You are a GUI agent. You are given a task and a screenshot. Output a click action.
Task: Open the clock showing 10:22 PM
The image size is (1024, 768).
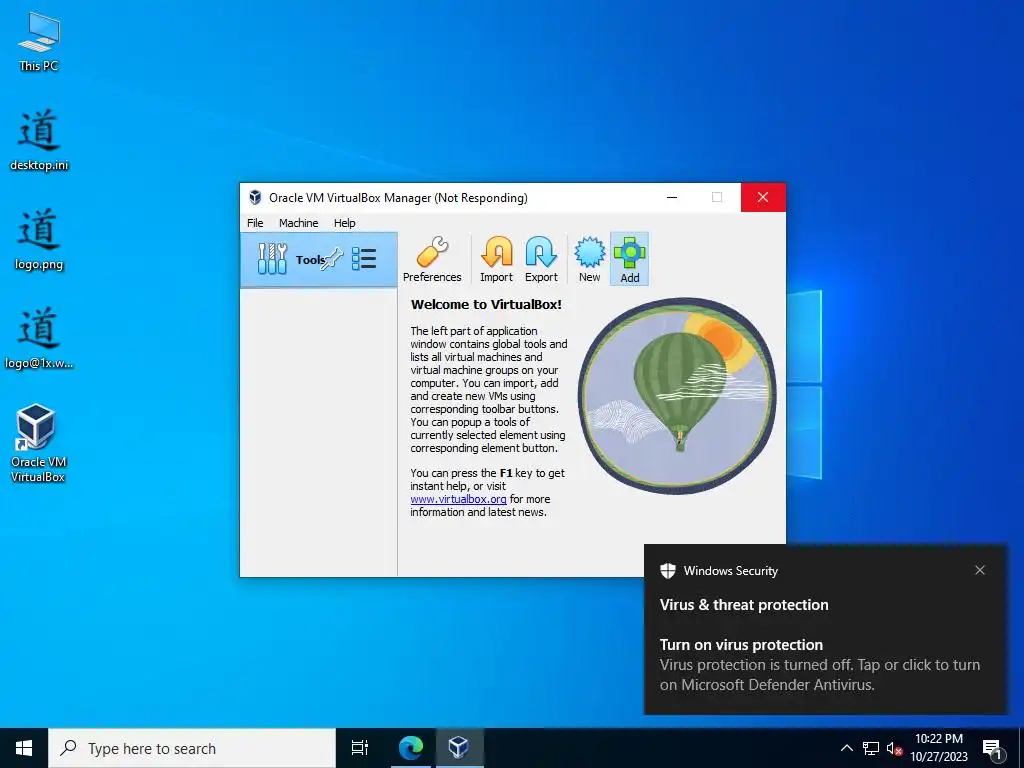point(939,748)
